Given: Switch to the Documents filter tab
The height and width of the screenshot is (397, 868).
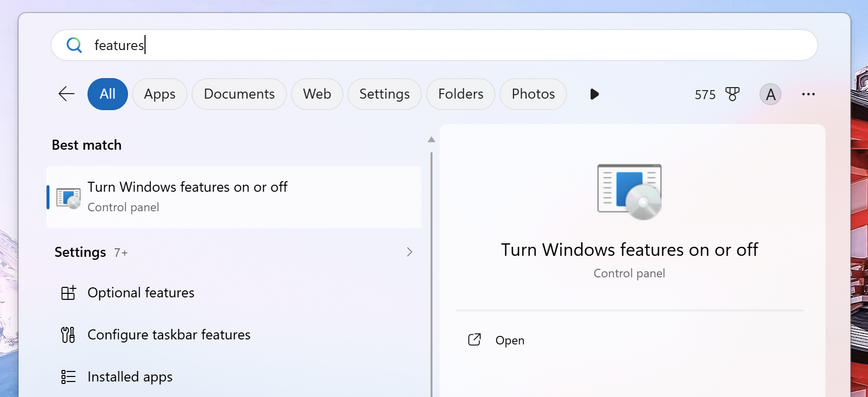Looking at the screenshot, I should tap(239, 94).
